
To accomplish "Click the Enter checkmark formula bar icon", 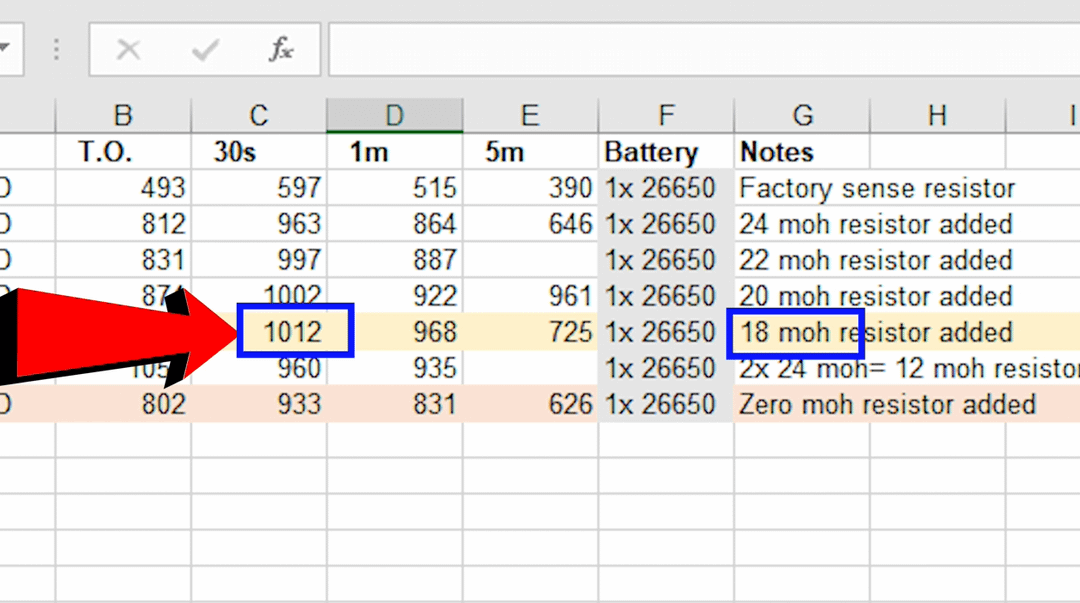I will coord(205,50).
